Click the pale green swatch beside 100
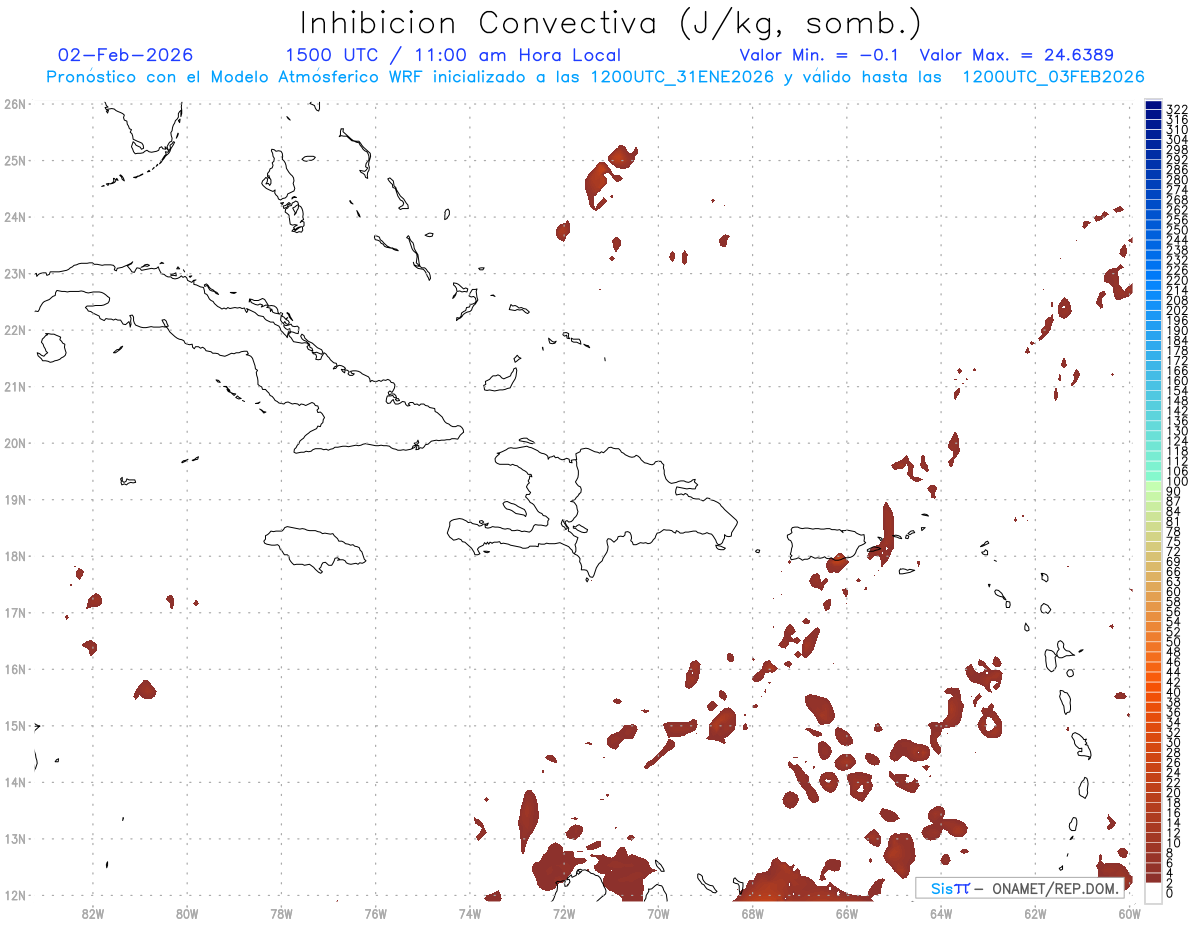1200x927 pixels. [x=1153, y=484]
